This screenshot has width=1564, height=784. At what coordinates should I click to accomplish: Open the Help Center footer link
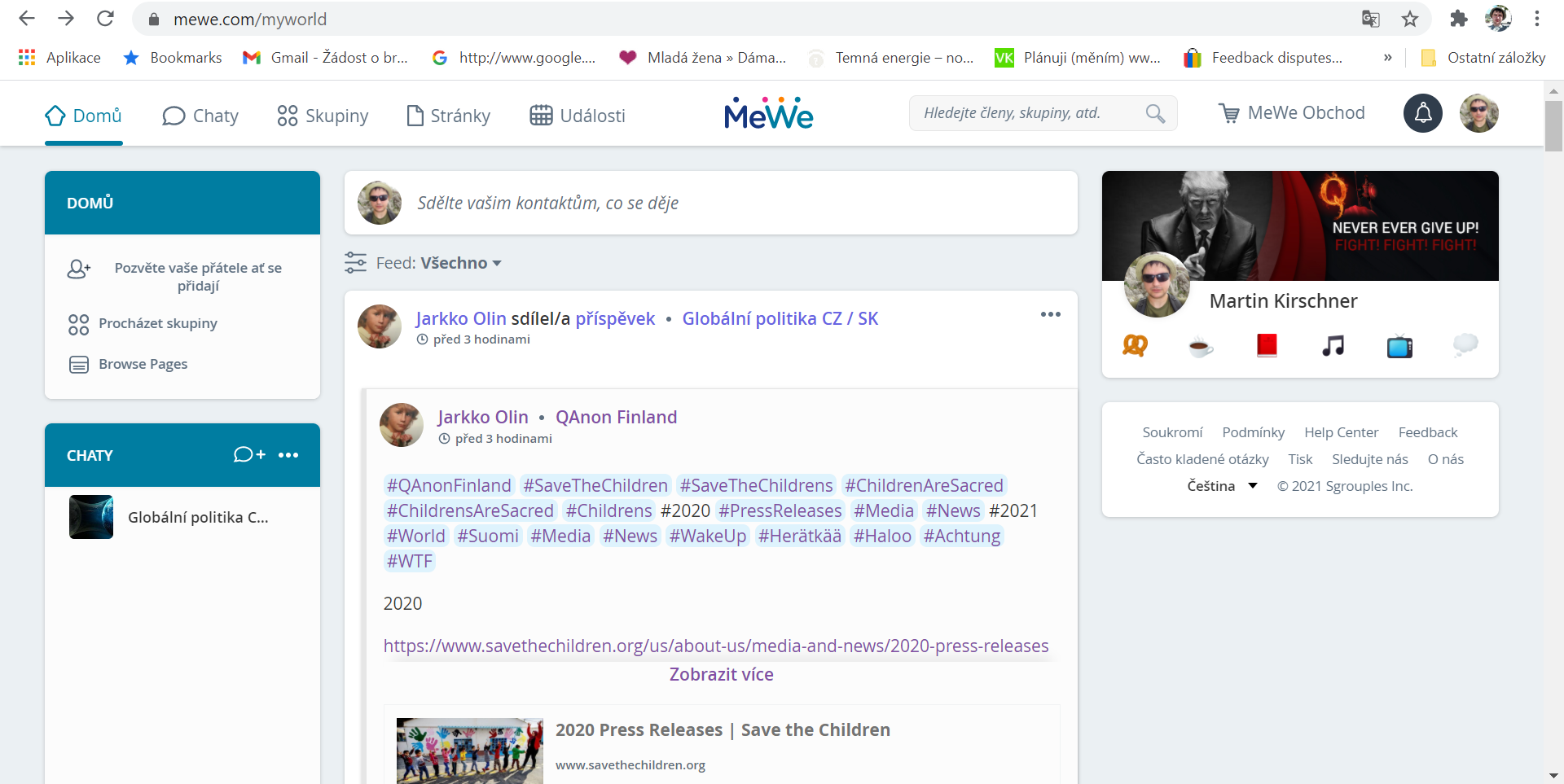[1341, 432]
